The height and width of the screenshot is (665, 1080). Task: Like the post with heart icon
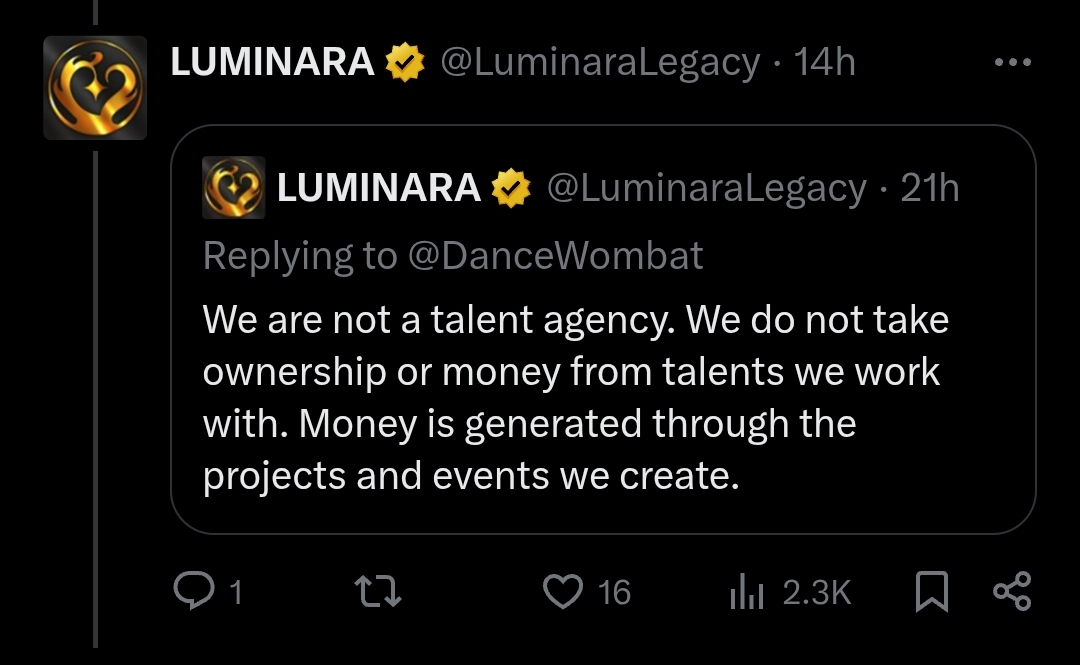click(x=562, y=592)
